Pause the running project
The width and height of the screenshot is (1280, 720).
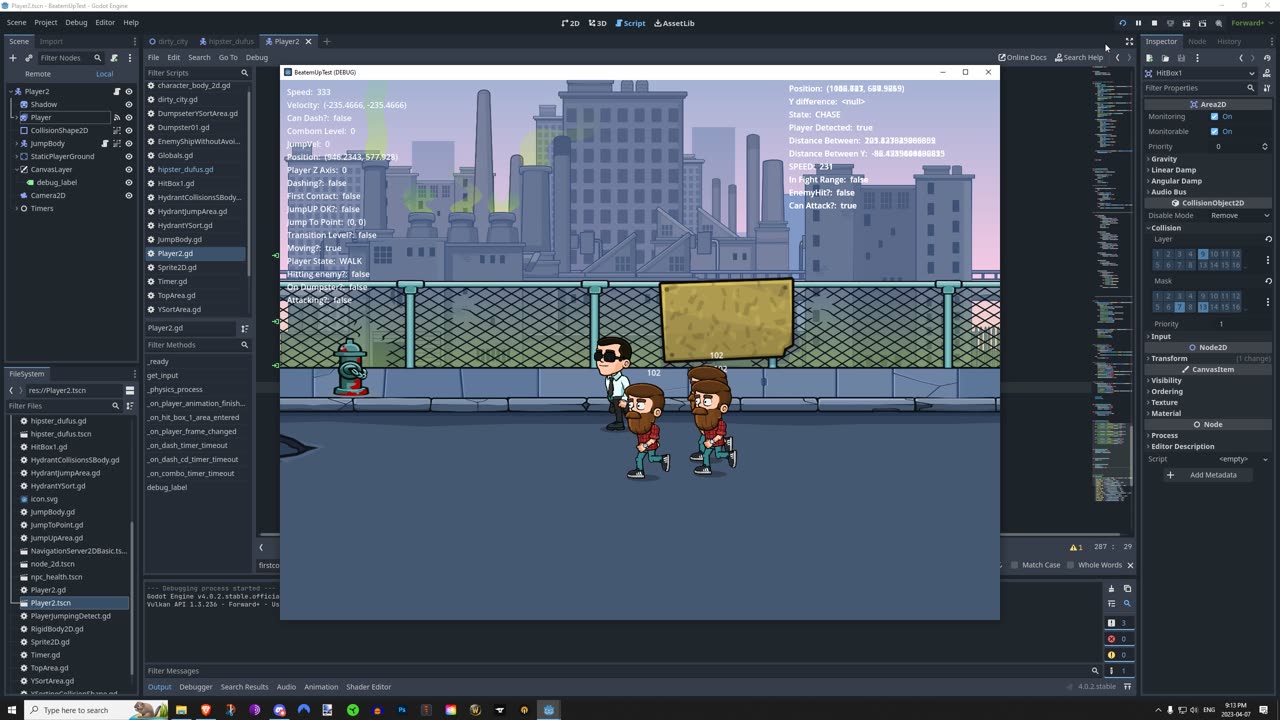pos(1138,23)
